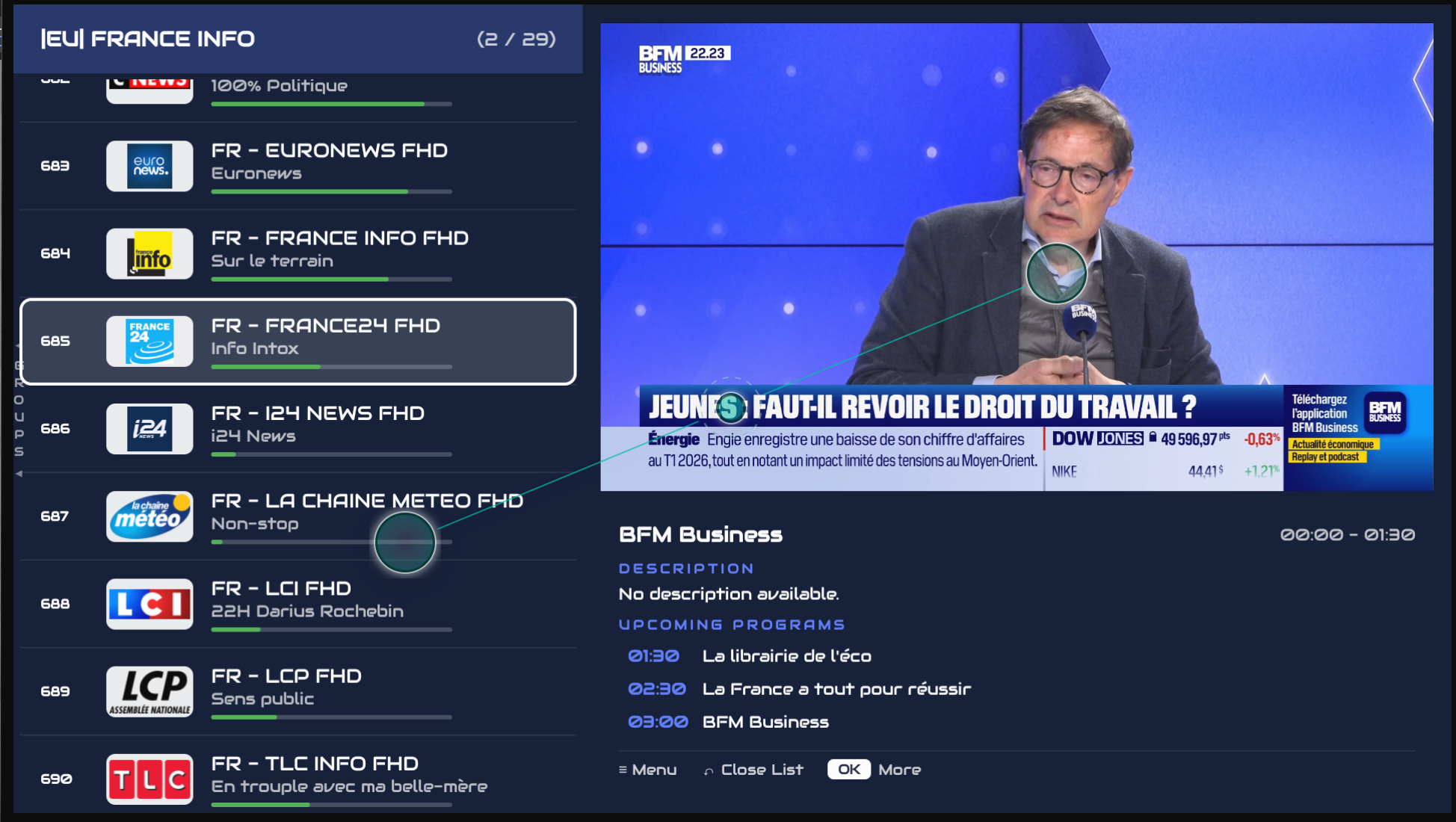Click the 22H Darius Rochebin program label
Viewport: 1456px width, 822px height.
click(307, 611)
